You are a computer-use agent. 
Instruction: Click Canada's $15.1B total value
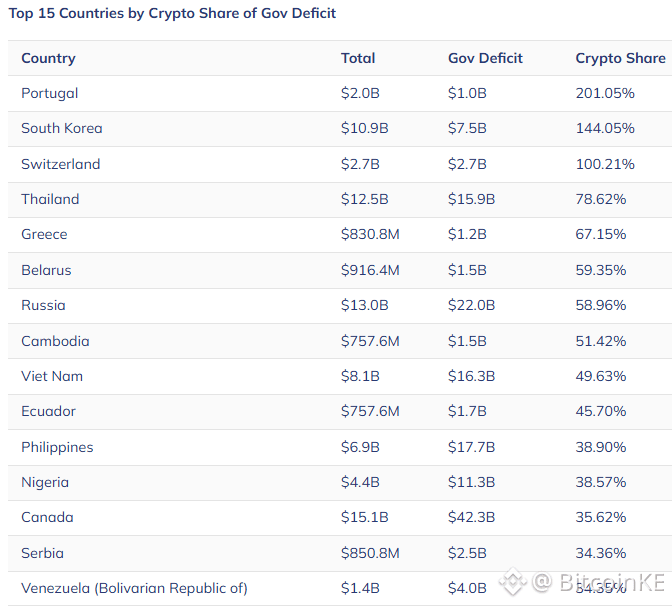364,517
